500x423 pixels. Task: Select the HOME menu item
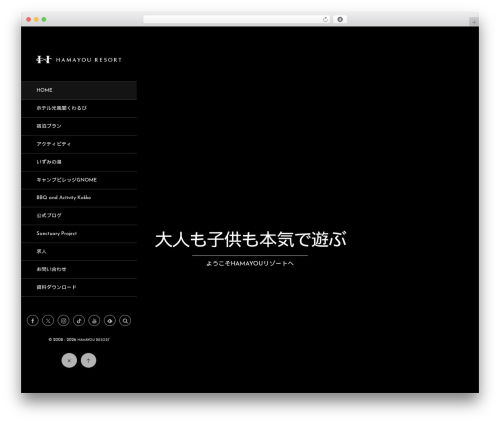tap(79, 90)
